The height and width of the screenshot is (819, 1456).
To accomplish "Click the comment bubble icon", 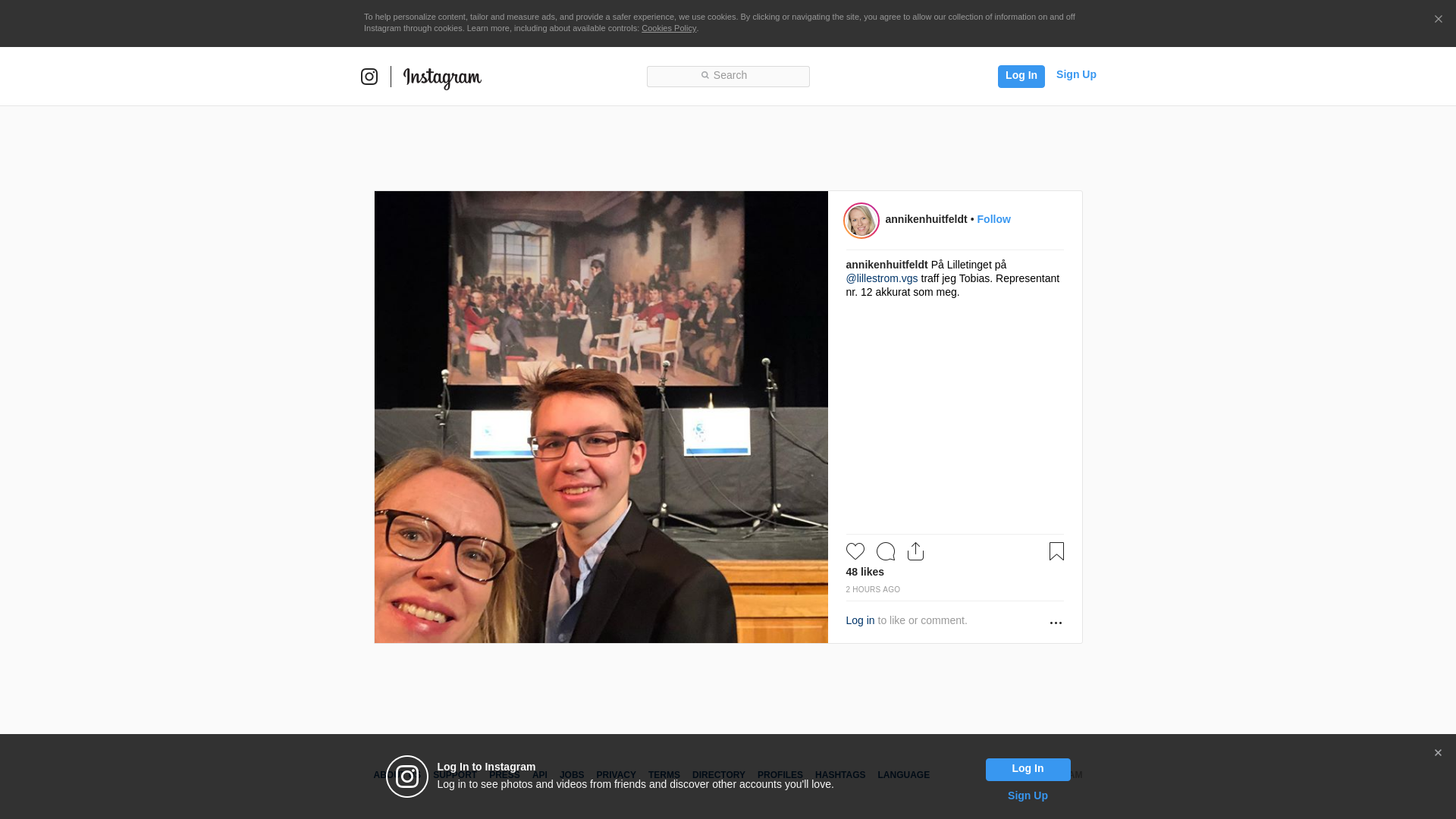I will coord(886,551).
